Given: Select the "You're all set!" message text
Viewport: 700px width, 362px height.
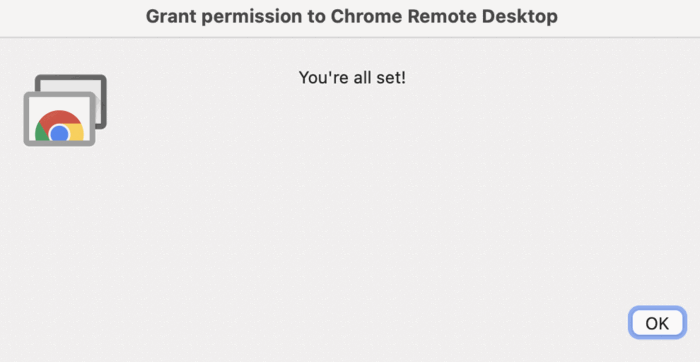Looking at the screenshot, I should 352,78.
